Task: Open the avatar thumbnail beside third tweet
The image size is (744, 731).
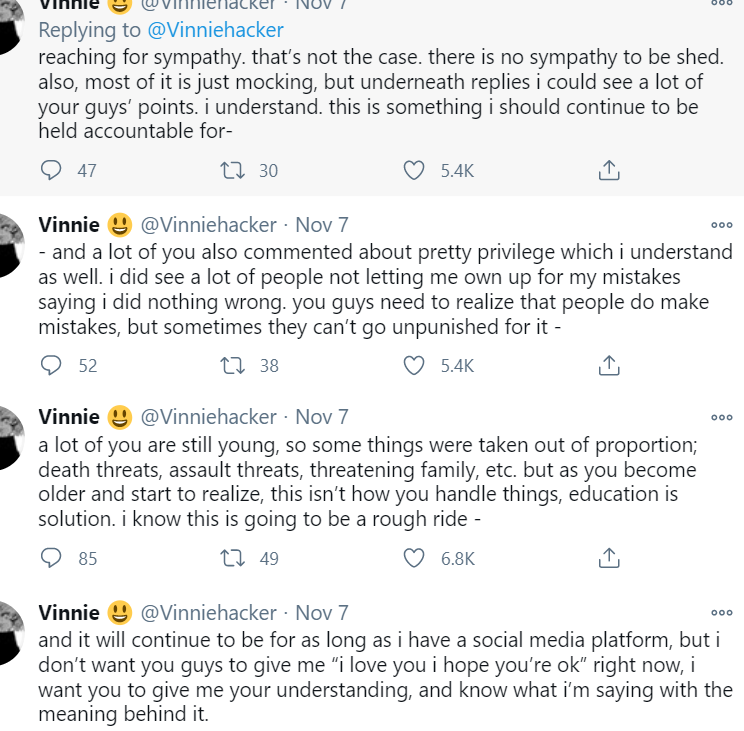Action: (9, 437)
